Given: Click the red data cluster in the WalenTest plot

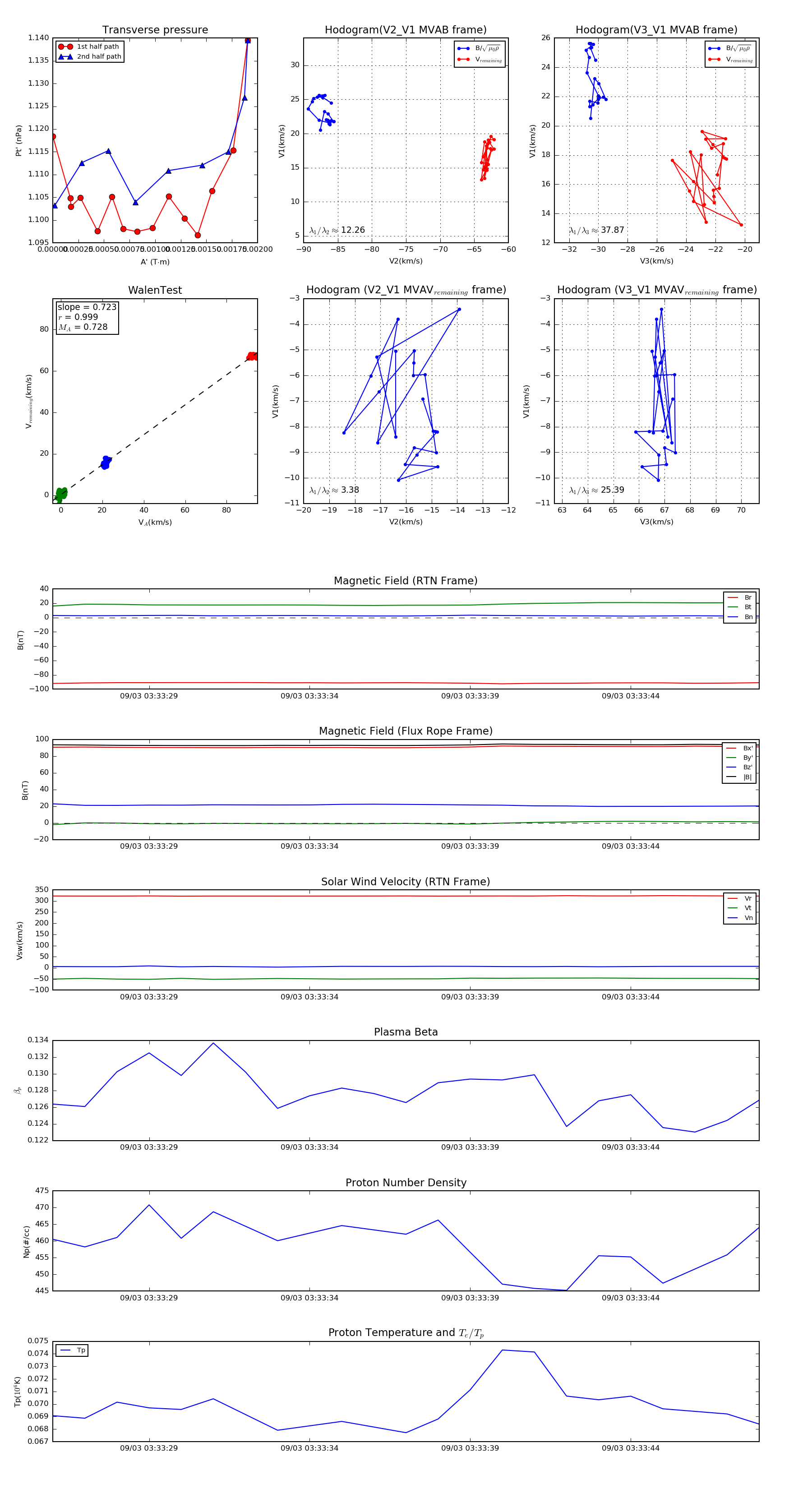Looking at the screenshot, I should (252, 356).
